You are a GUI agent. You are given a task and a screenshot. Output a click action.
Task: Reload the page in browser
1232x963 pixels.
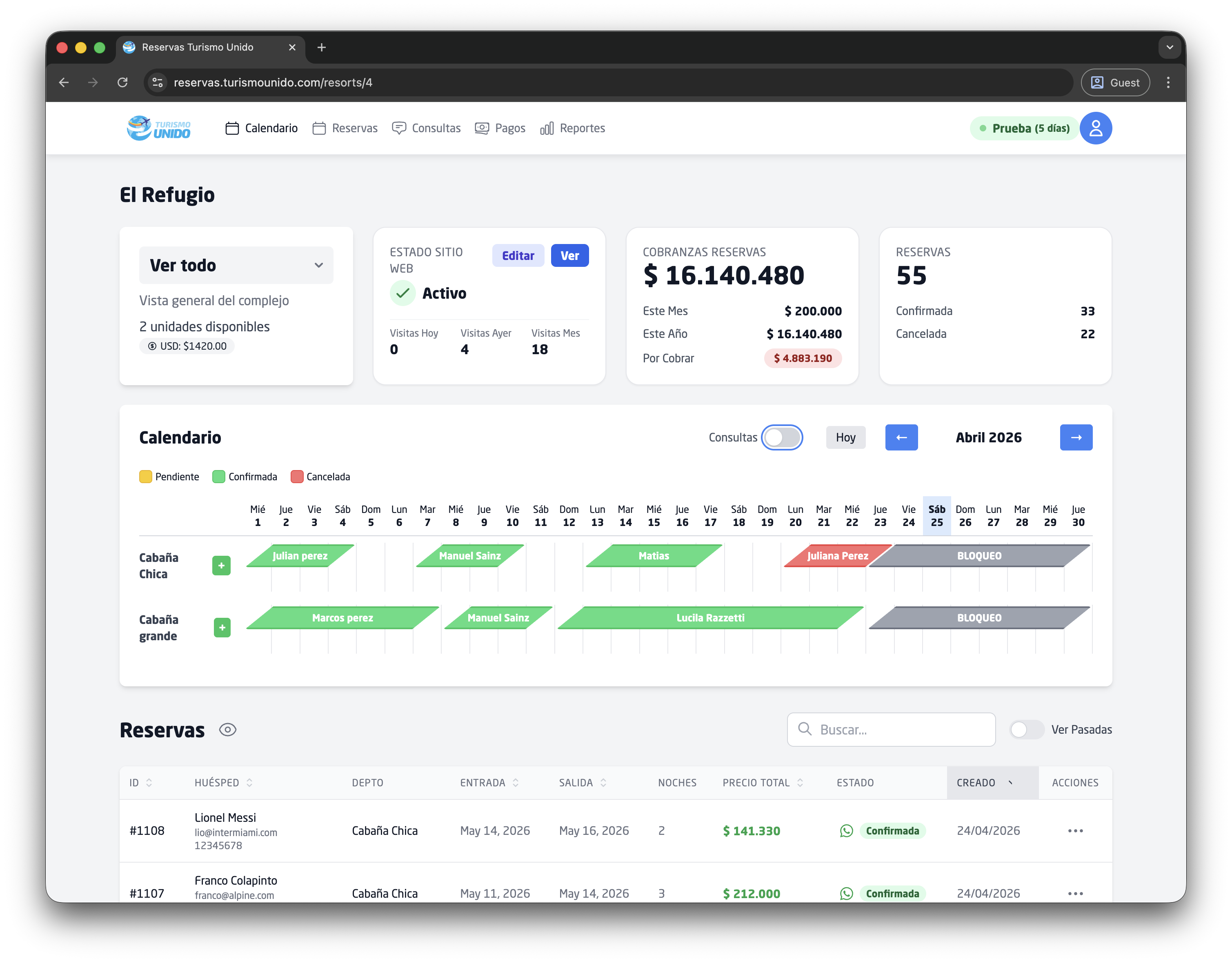point(122,82)
